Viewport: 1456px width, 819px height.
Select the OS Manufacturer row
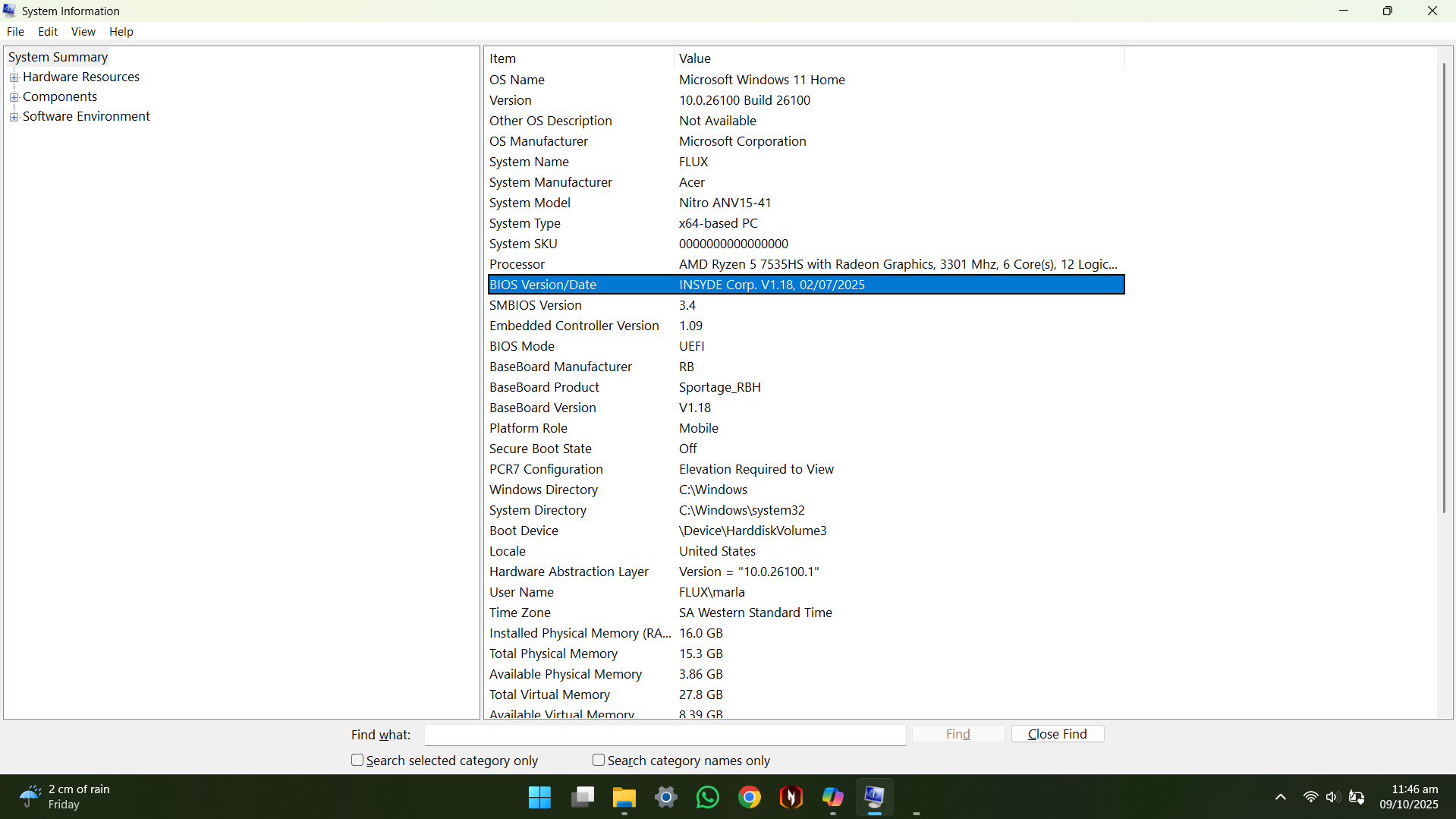(x=806, y=141)
